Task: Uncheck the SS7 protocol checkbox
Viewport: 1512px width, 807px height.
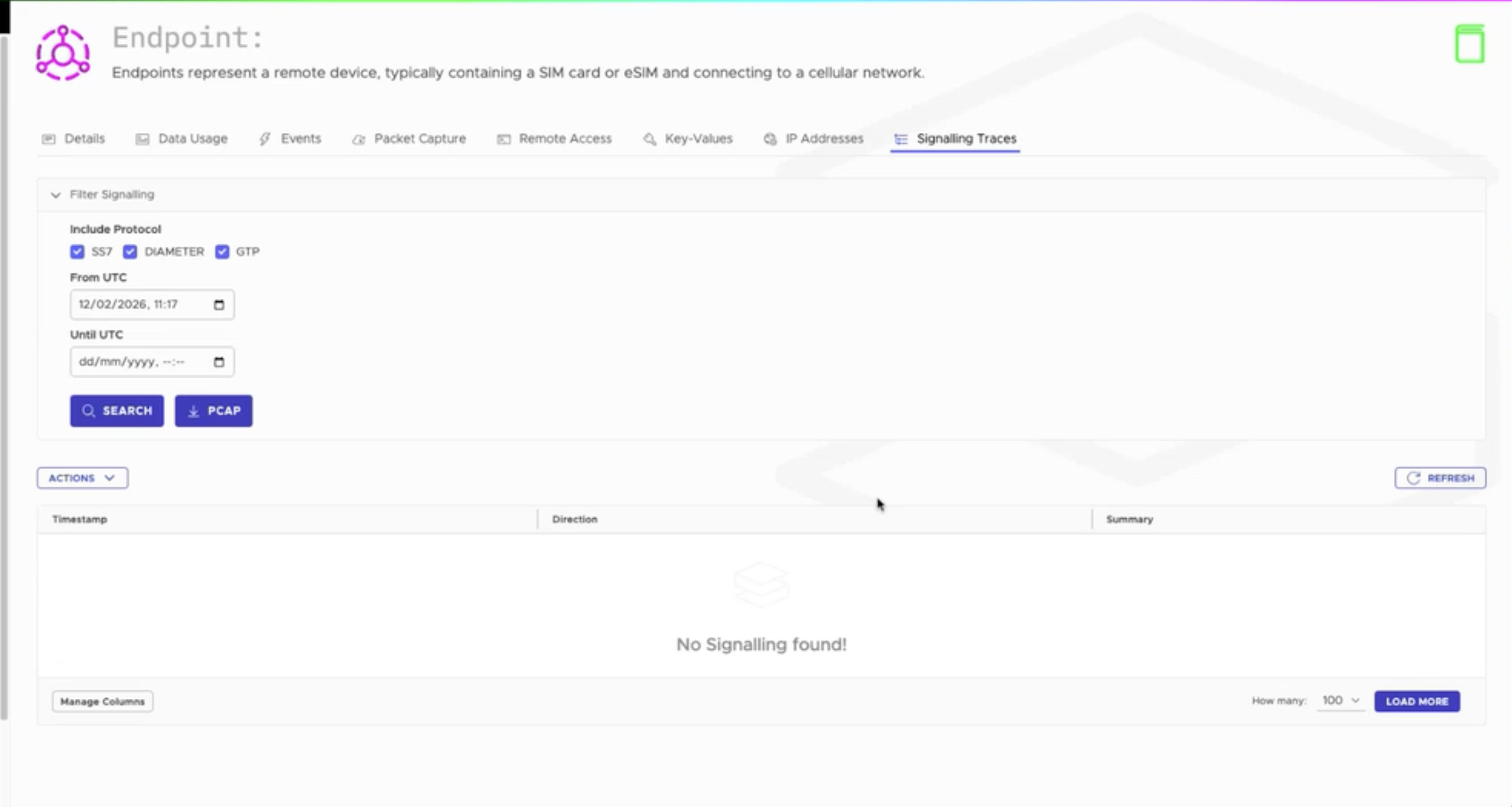Action: pyautogui.click(x=77, y=252)
